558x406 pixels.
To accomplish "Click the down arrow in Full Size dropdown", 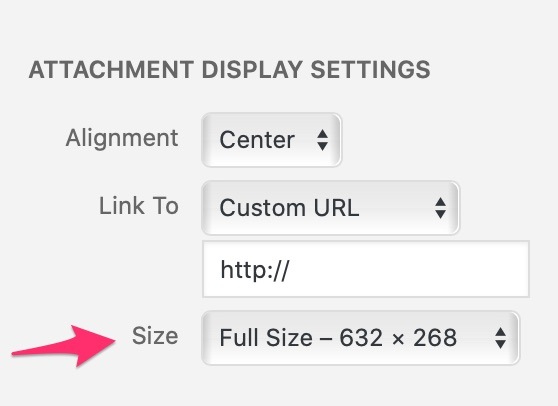I will click(x=501, y=344).
